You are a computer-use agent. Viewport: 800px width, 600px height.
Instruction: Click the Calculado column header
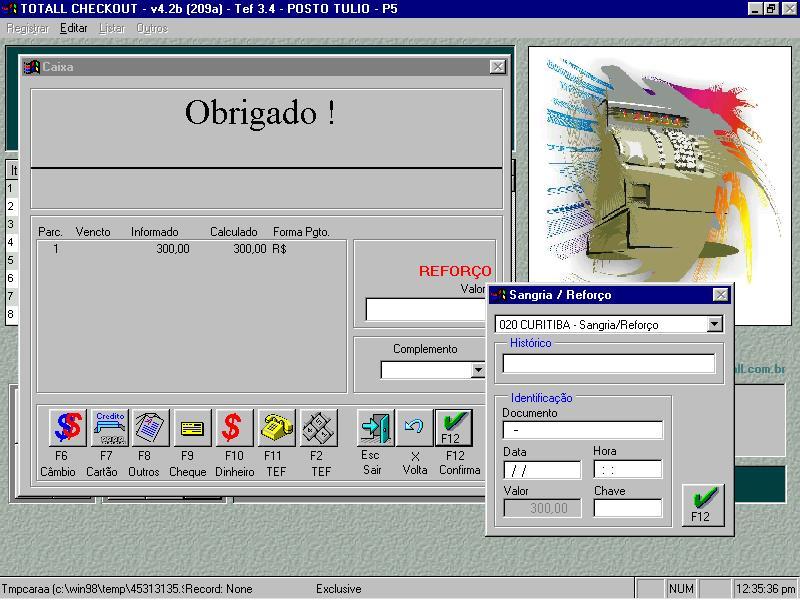234,232
